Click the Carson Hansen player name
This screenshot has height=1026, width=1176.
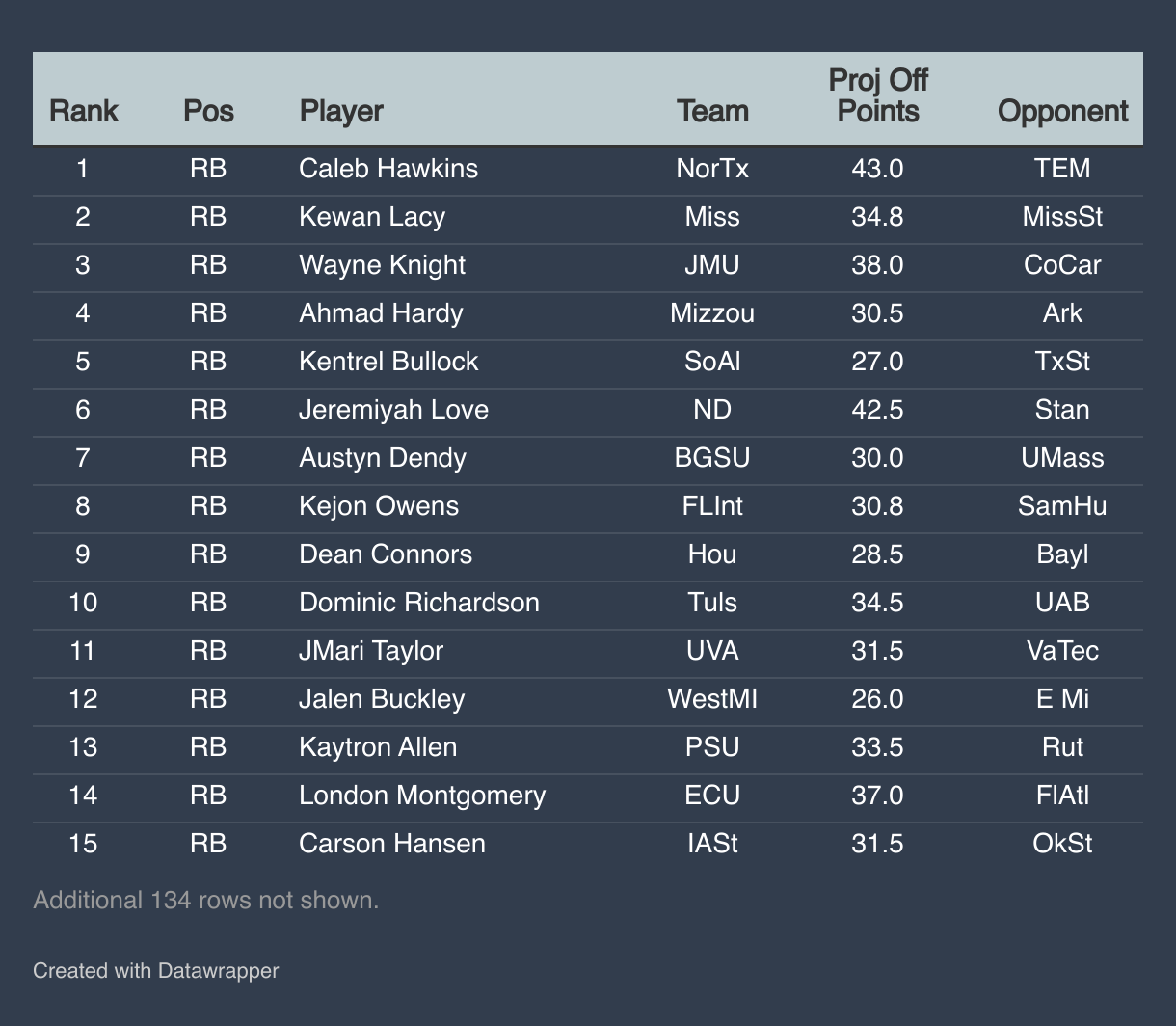click(392, 844)
